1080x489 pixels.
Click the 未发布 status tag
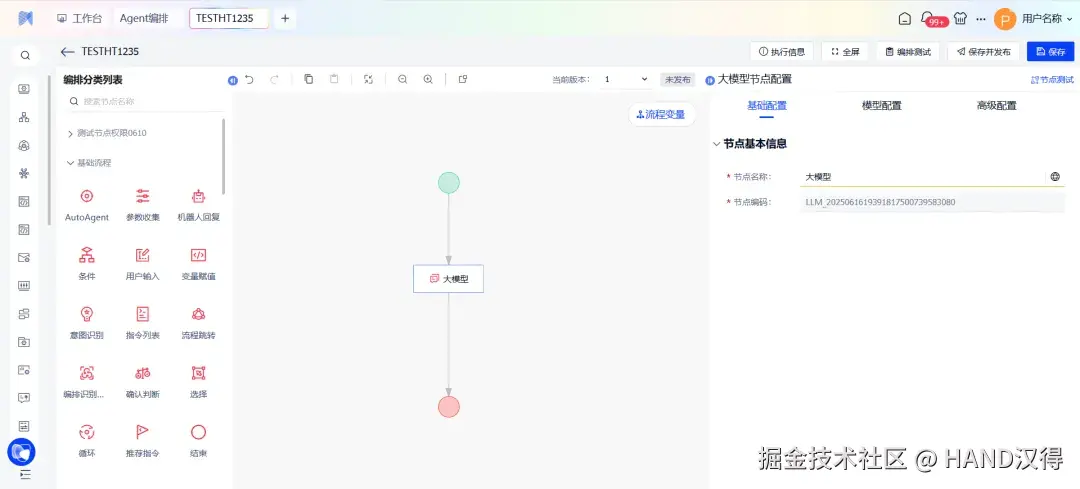677,80
